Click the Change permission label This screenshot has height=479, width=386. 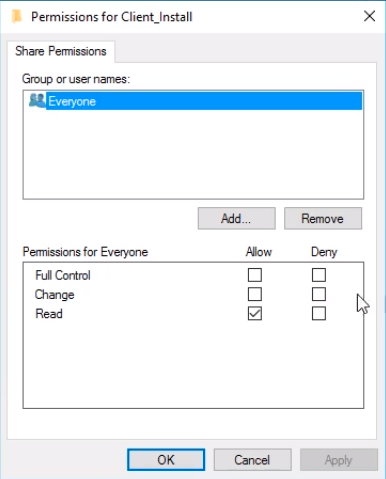[54, 295]
